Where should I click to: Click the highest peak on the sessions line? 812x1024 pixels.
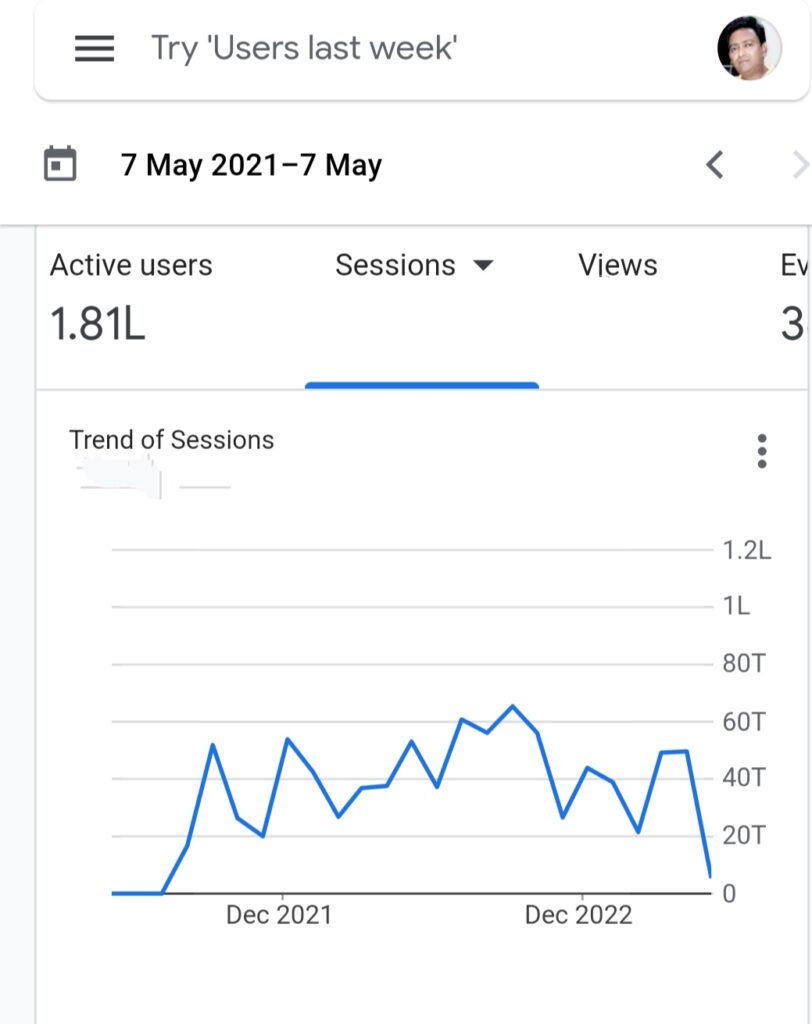[x=512, y=706]
